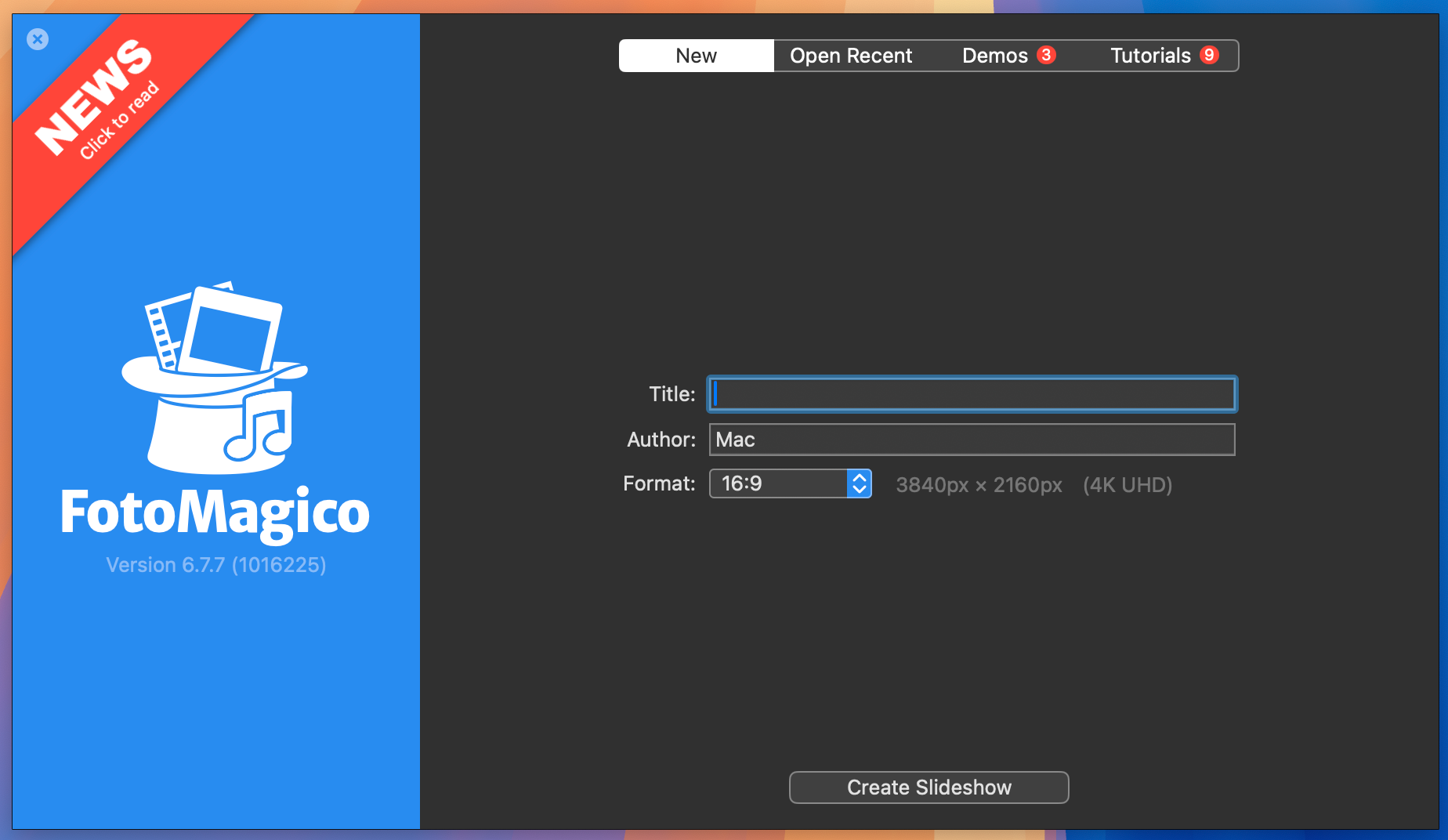Click the red 9 badge on Tutorials
The image size is (1448, 840).
point(1209,55)
